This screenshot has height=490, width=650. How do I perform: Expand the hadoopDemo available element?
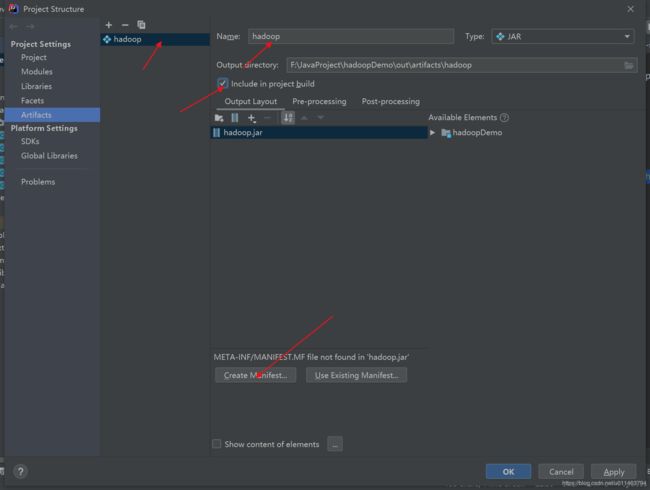coord(432,133)
